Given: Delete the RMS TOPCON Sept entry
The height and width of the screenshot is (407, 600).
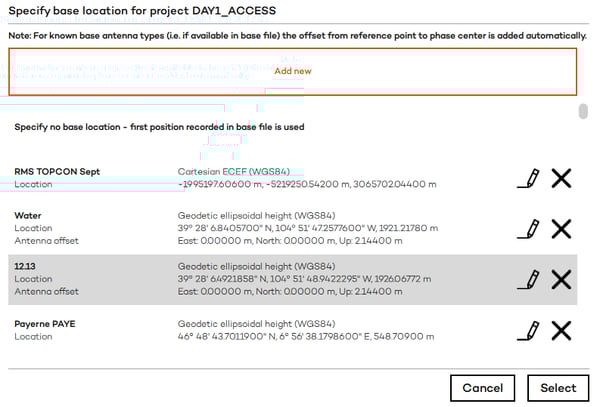Looking at the screenshot, I should [x=561, y=178].
